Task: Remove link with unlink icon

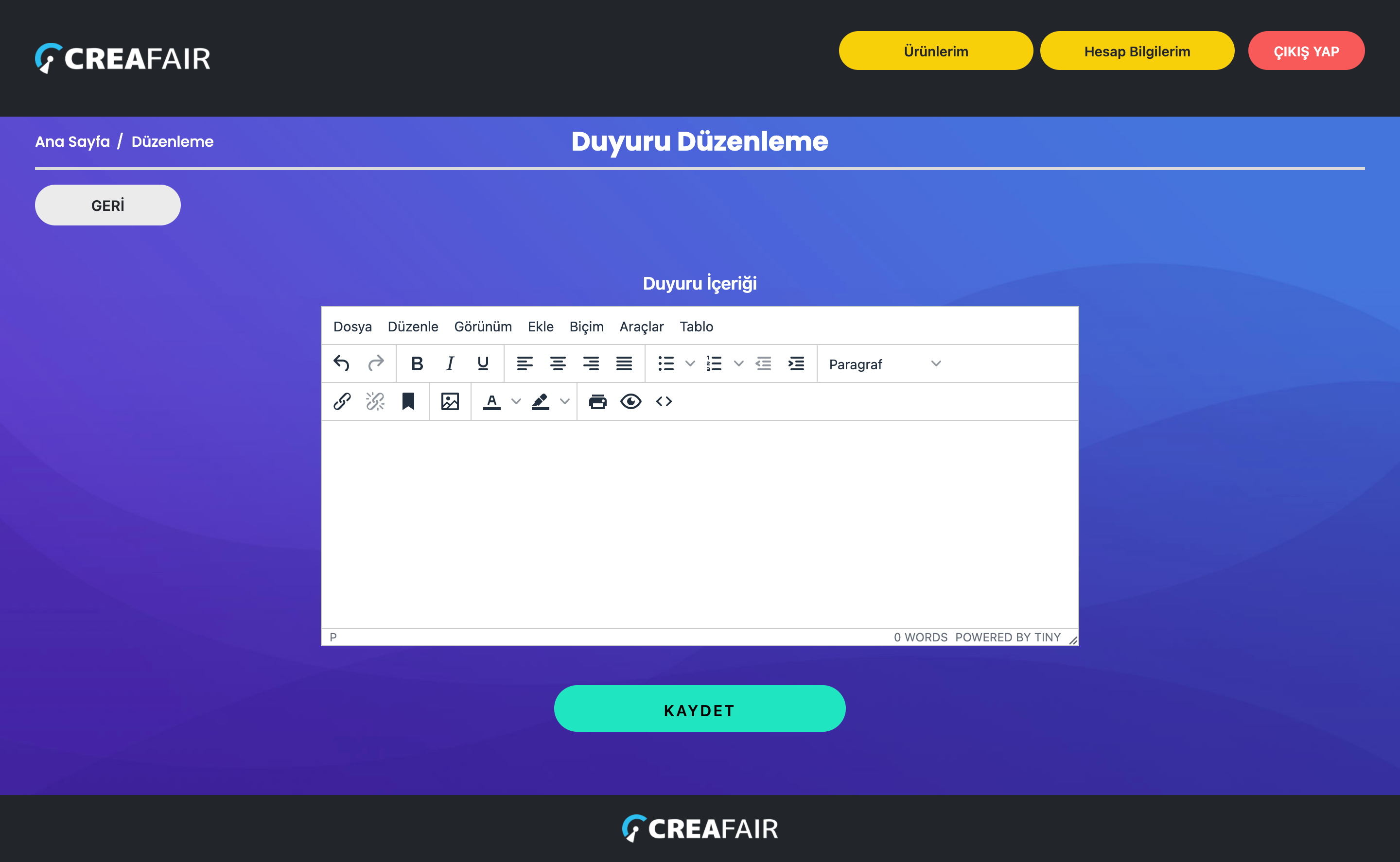Action: 375,401
